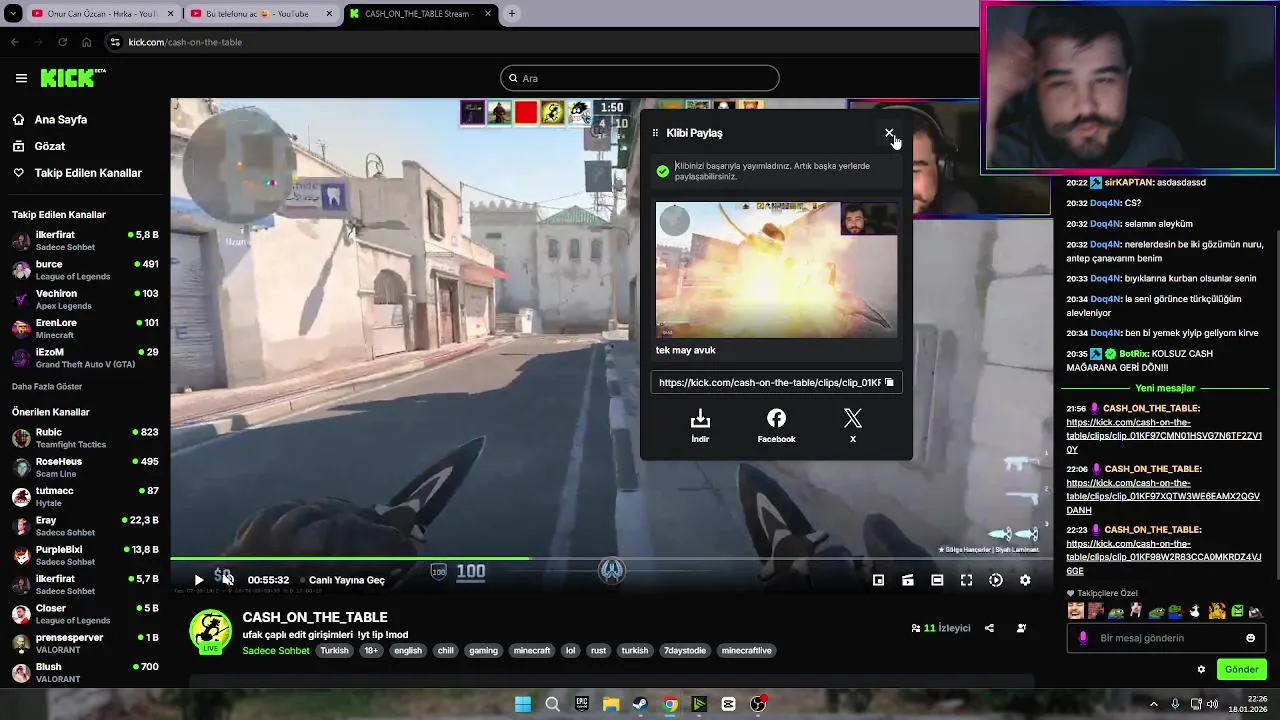Copy the clip URL with the copy icon
1280x720 pixels.
889,382
